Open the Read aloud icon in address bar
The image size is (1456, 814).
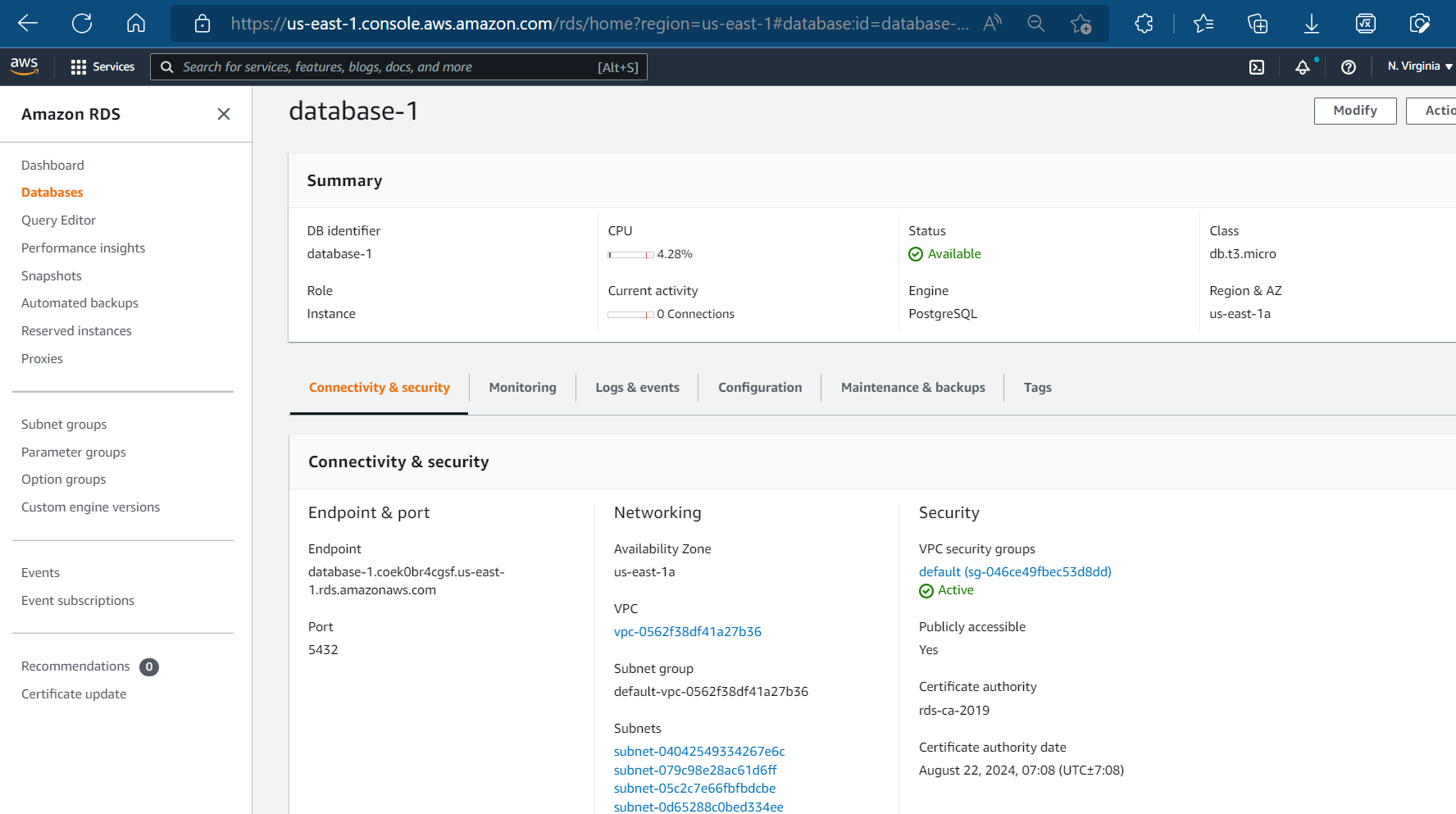(x=992, y=24)
